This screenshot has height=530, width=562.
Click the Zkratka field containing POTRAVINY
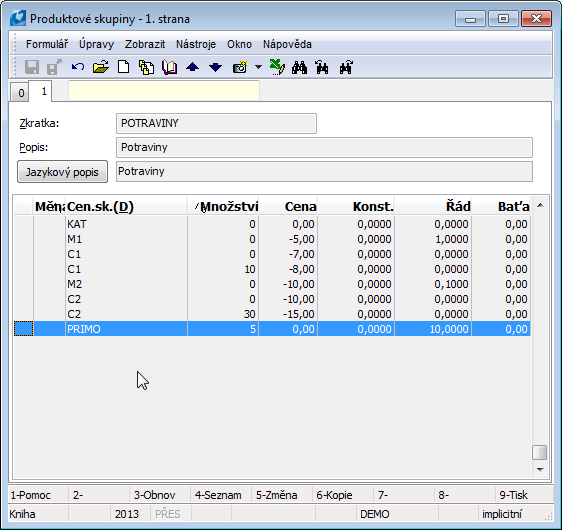coord(216,124)
